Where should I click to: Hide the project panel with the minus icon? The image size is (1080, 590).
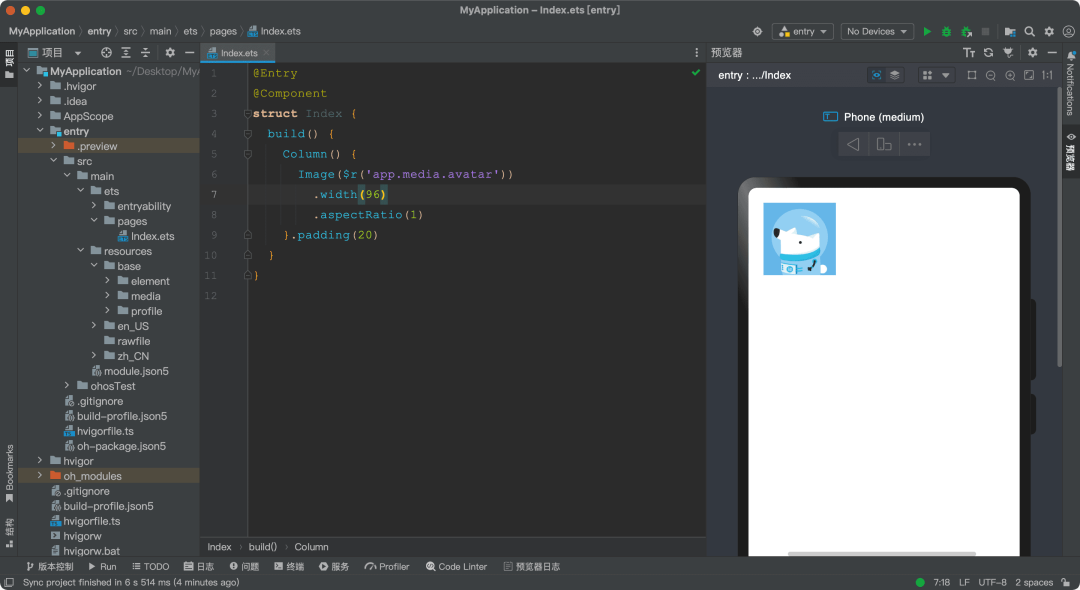[x=189, y=52]
